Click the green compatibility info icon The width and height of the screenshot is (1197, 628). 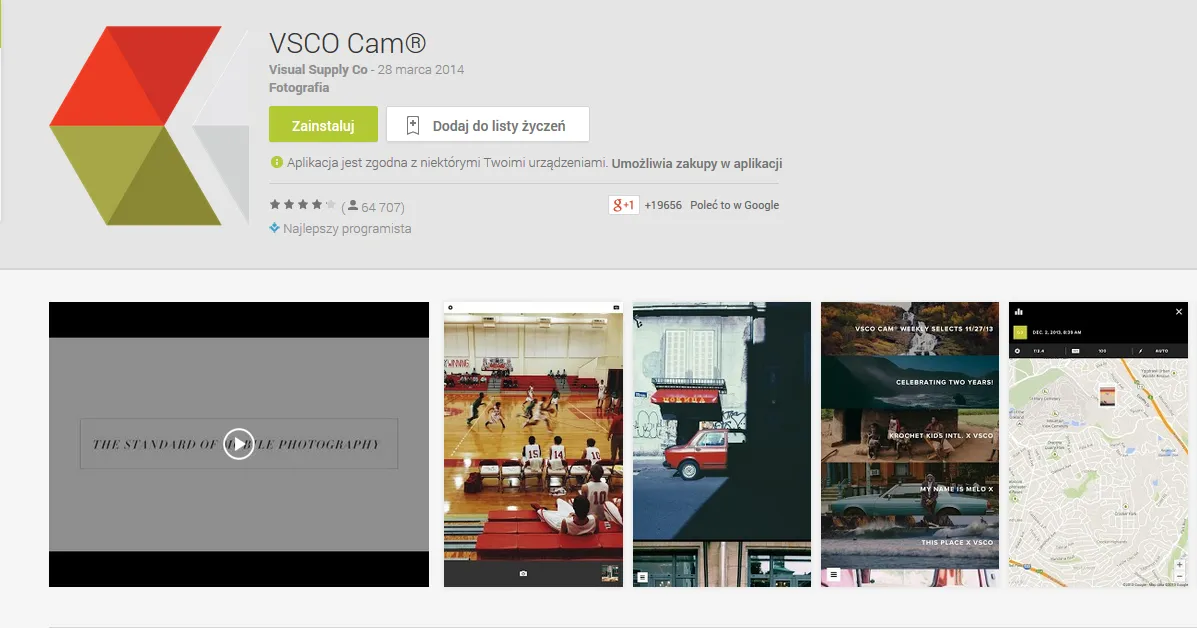(x=276, y=163)
